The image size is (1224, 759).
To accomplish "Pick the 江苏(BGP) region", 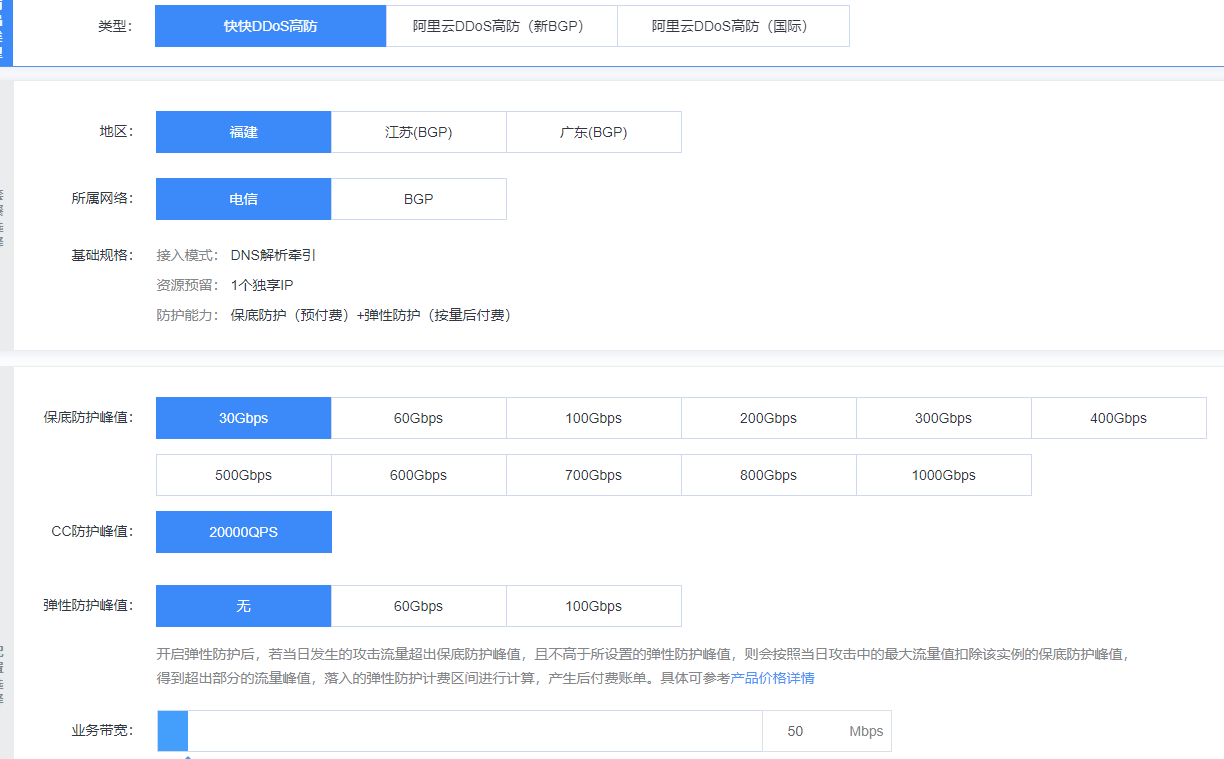I will coord(419,132).
